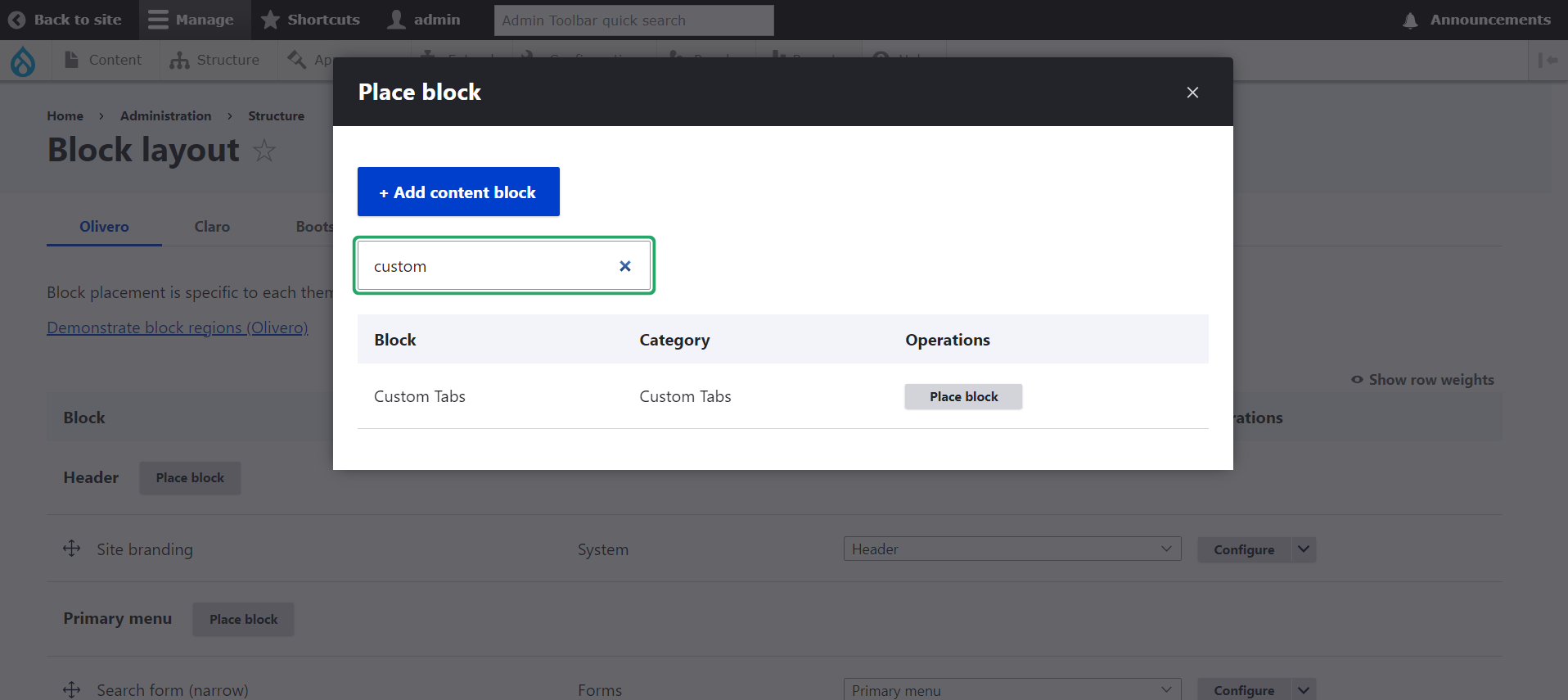Click into the Admin Toolbar quick search
This screenshot has width=1568, height=700.
pyautogui.click(x=633, y=20)
